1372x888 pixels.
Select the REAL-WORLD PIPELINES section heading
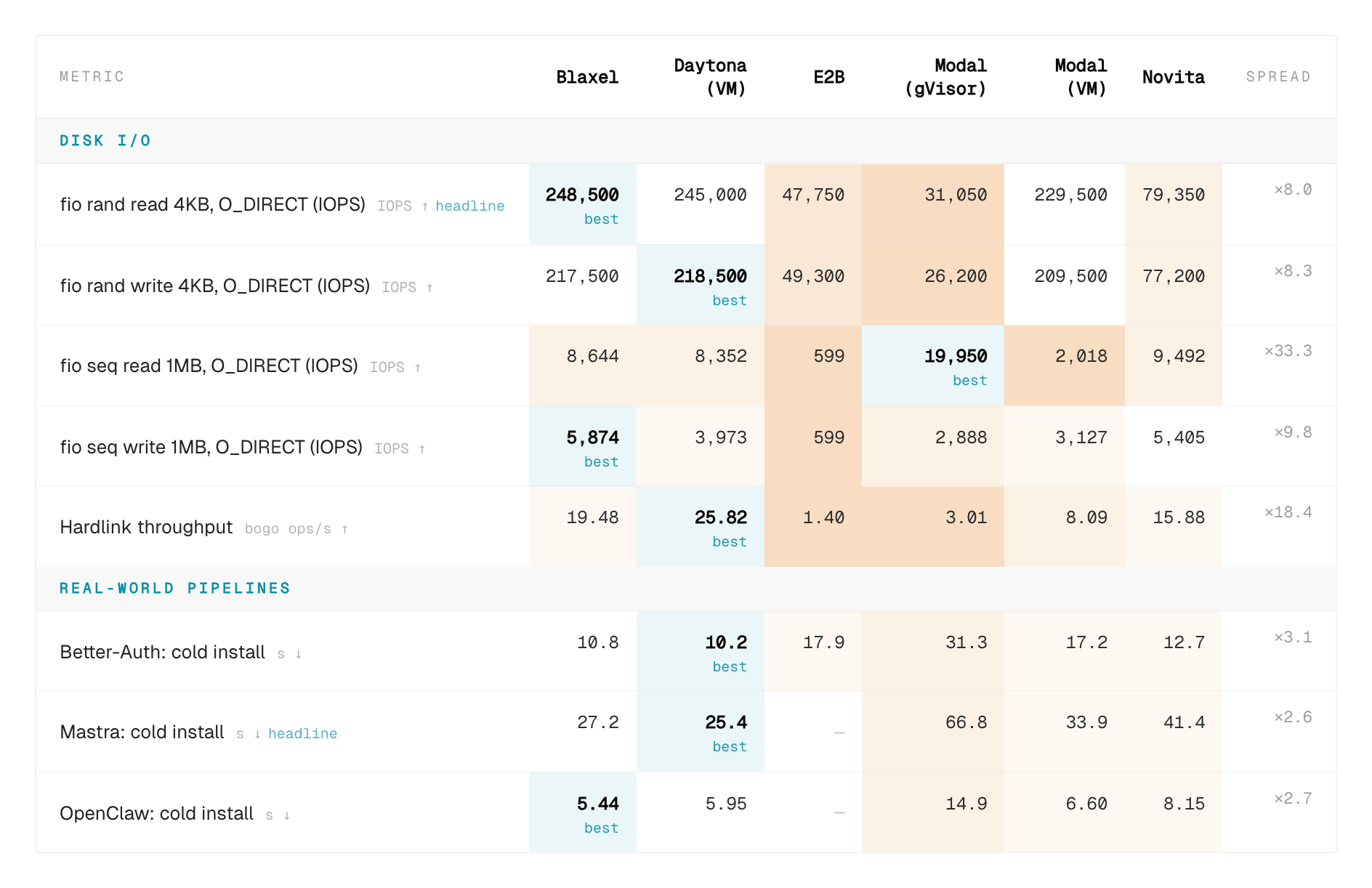pyautogui.click(x=174, y=589)
